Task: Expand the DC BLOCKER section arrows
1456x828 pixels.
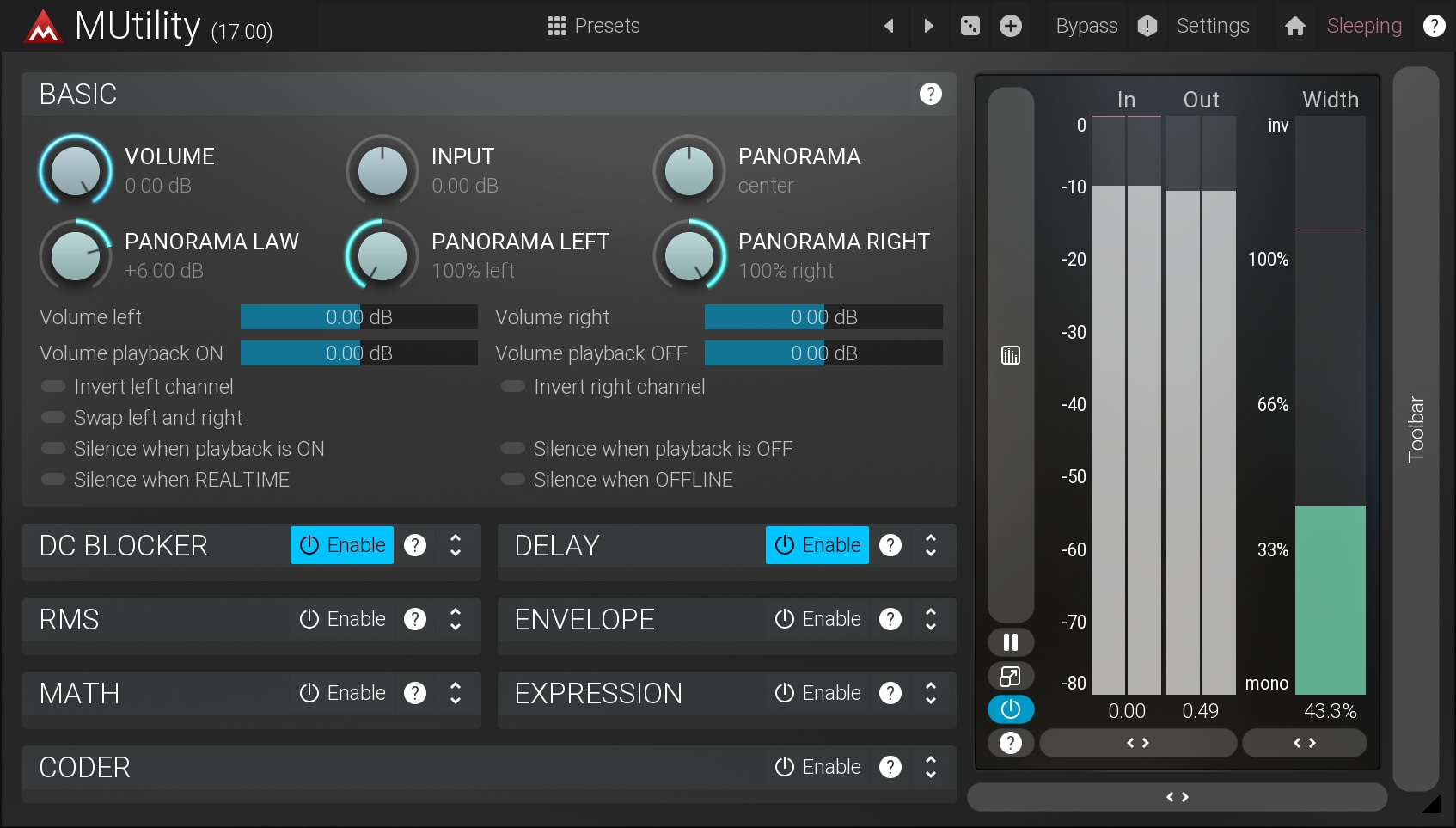Action: (456, 545)
